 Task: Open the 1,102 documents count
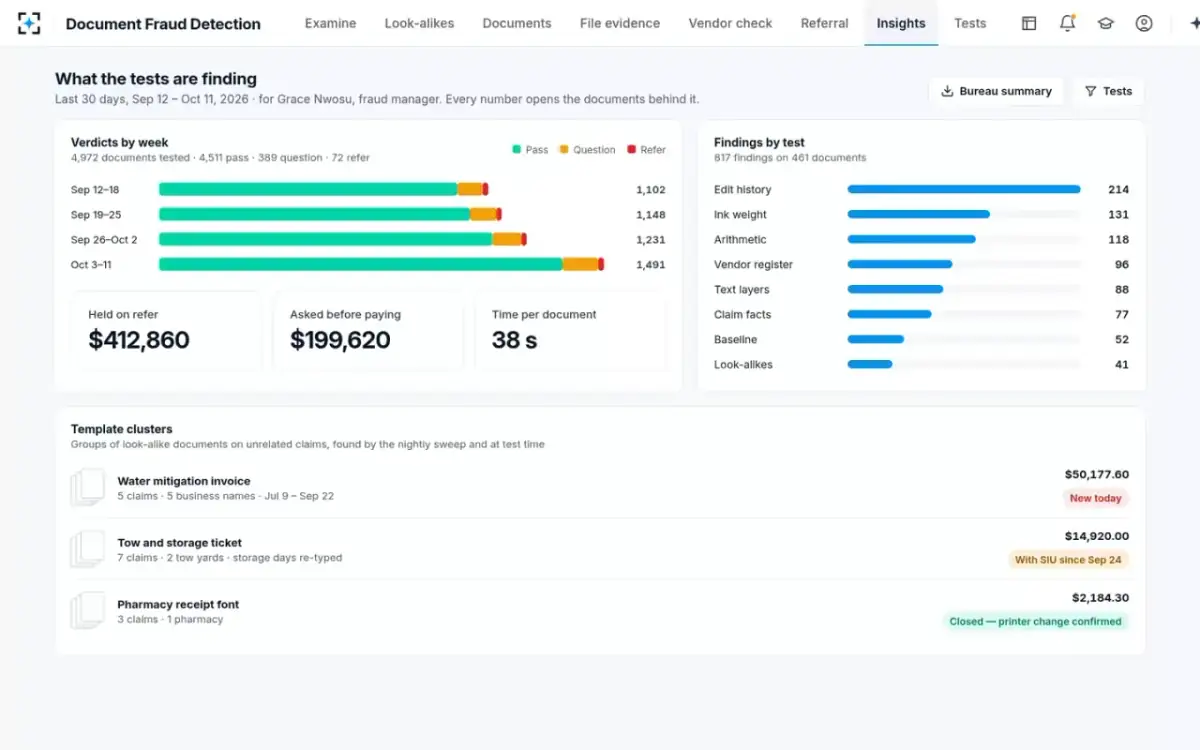(650, 190)
